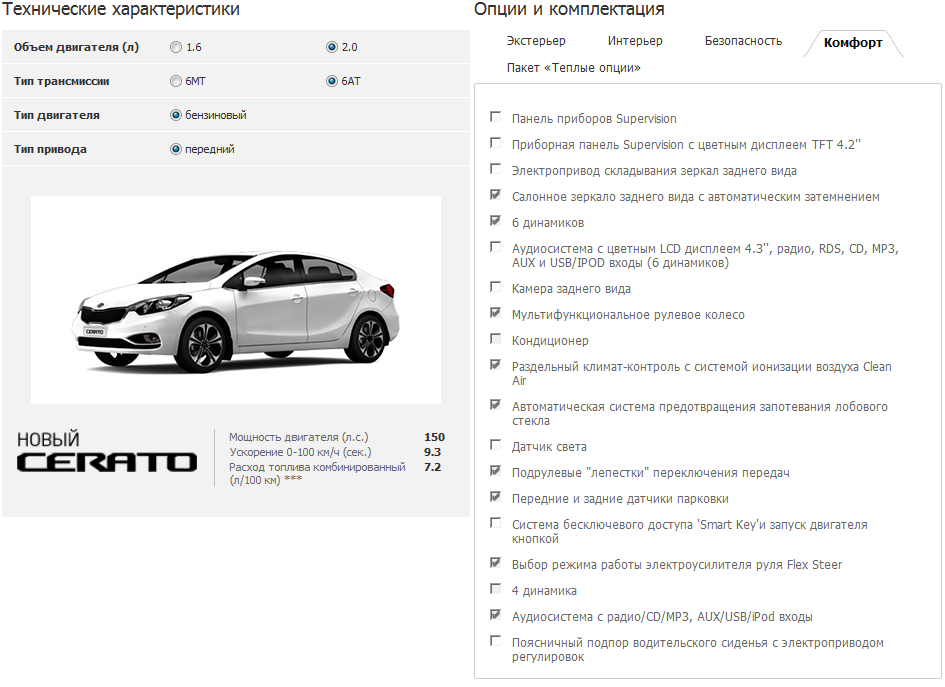The image size is (945, 687).
Task: Open the Пакет «Теплые опции» tab
Action: pyautogui.click(x=574, y=67)
